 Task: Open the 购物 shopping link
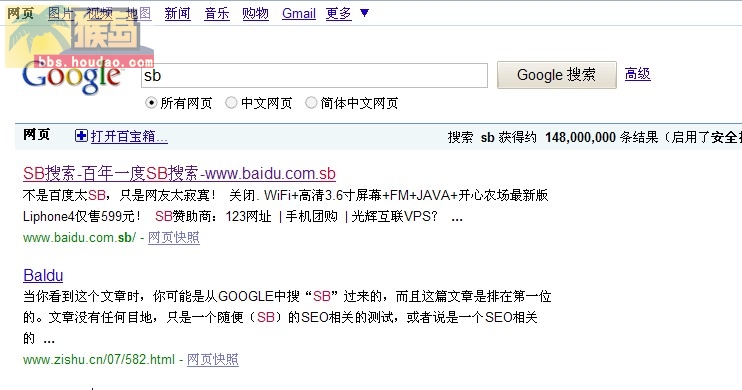pyautogui.click(x=256, y=14)
